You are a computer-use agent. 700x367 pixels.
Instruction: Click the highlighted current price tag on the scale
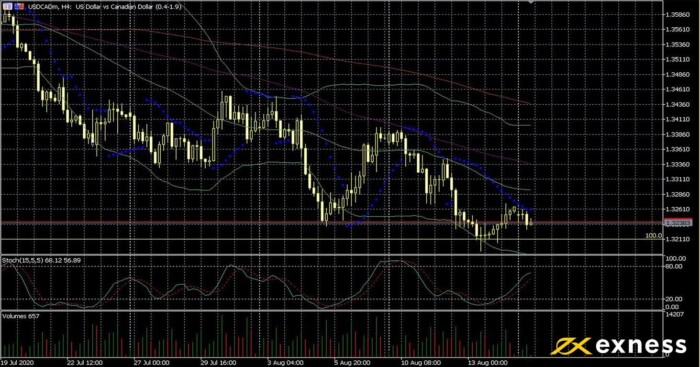[x=679, y=222]
